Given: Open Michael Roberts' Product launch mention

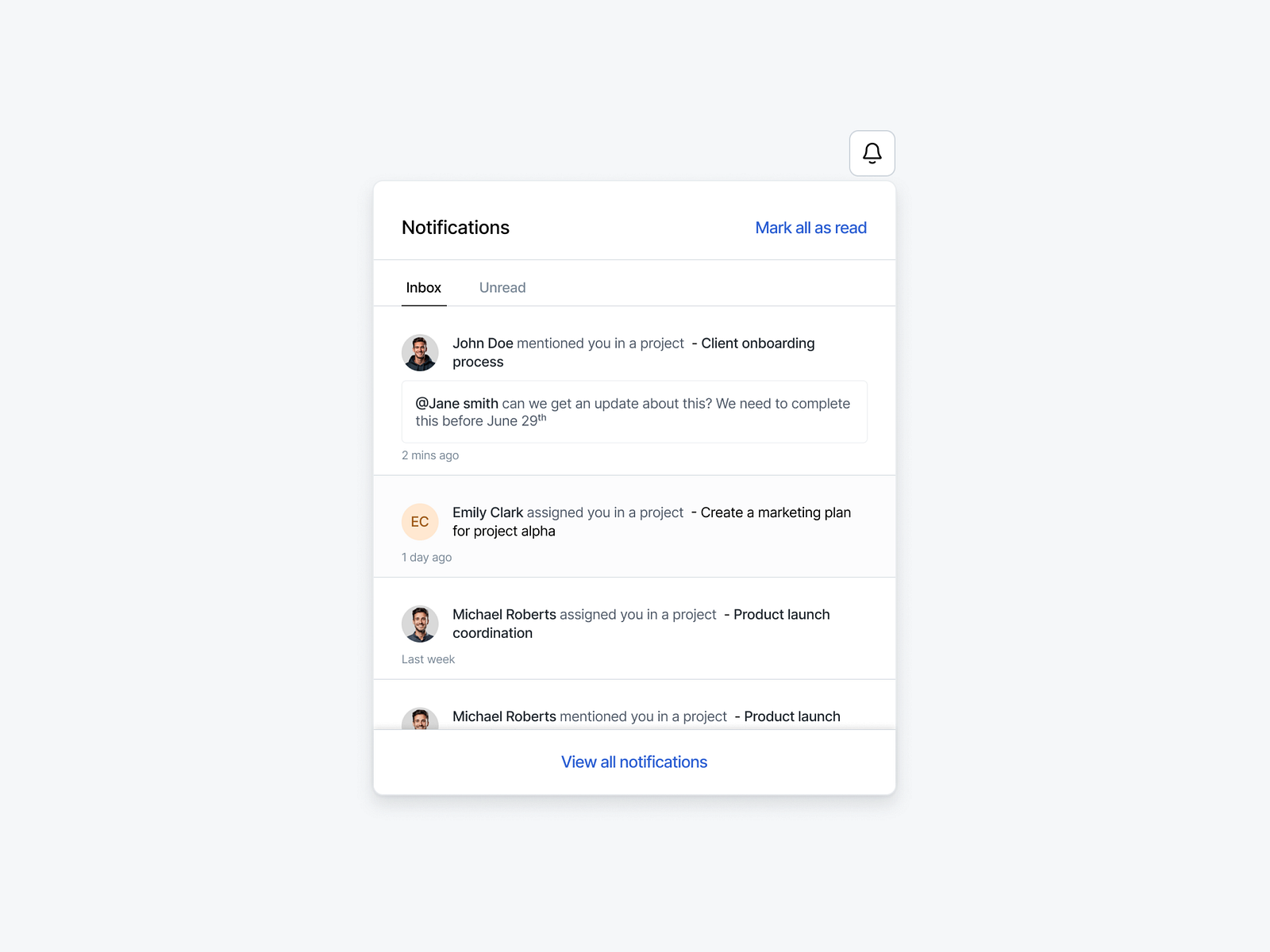Looking at the screenshot, I should (x=791, y=716).
